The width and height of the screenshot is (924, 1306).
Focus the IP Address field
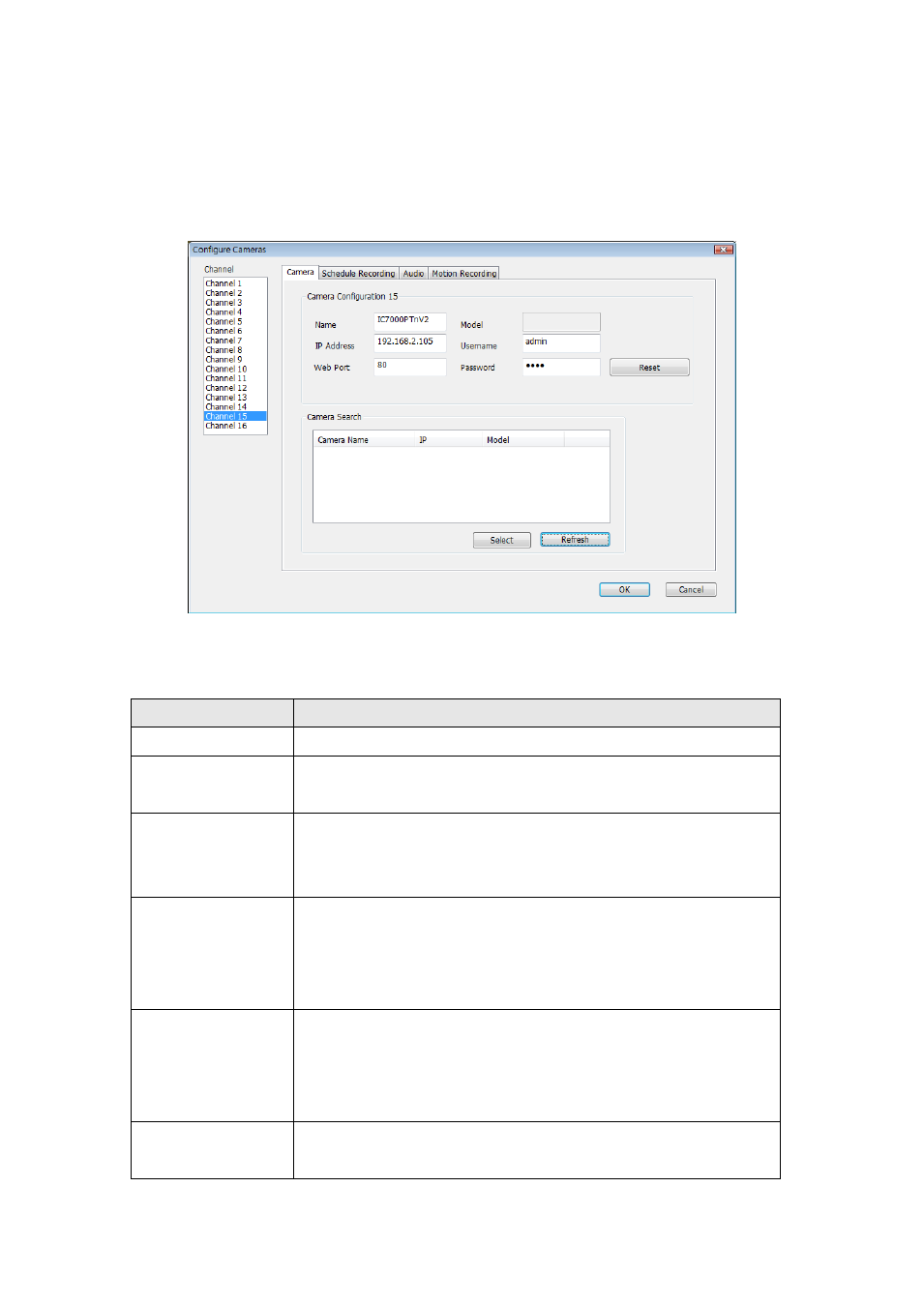pyautogui.click(x=409, y=342)
